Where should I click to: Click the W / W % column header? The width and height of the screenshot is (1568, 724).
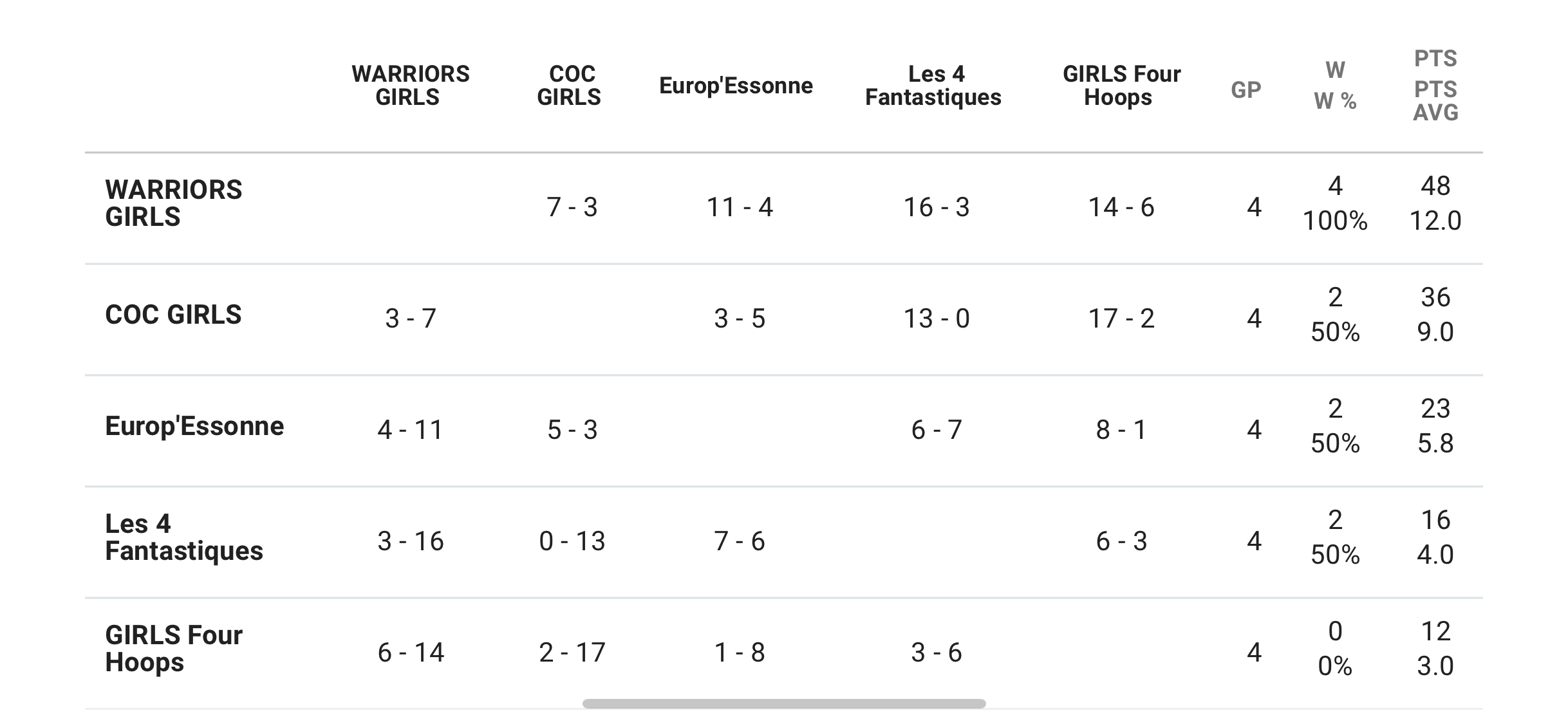point(1335,86)
